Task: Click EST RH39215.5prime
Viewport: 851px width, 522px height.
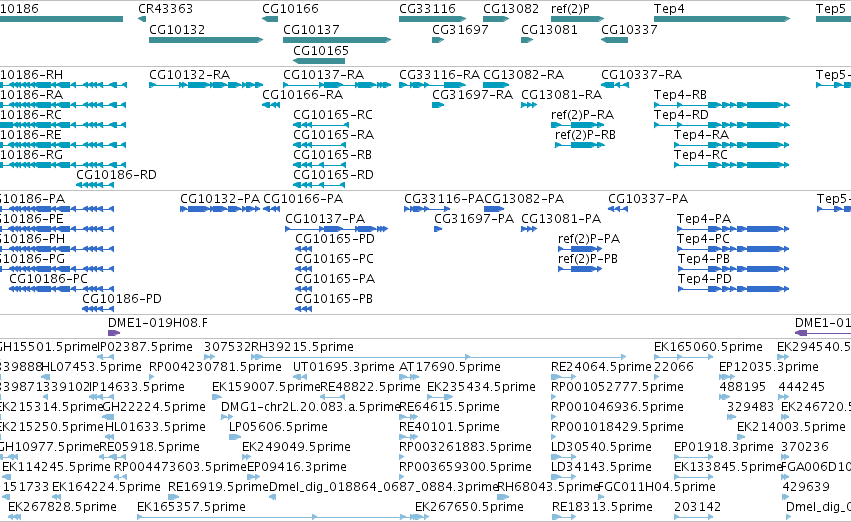Action: pos(303,347)
